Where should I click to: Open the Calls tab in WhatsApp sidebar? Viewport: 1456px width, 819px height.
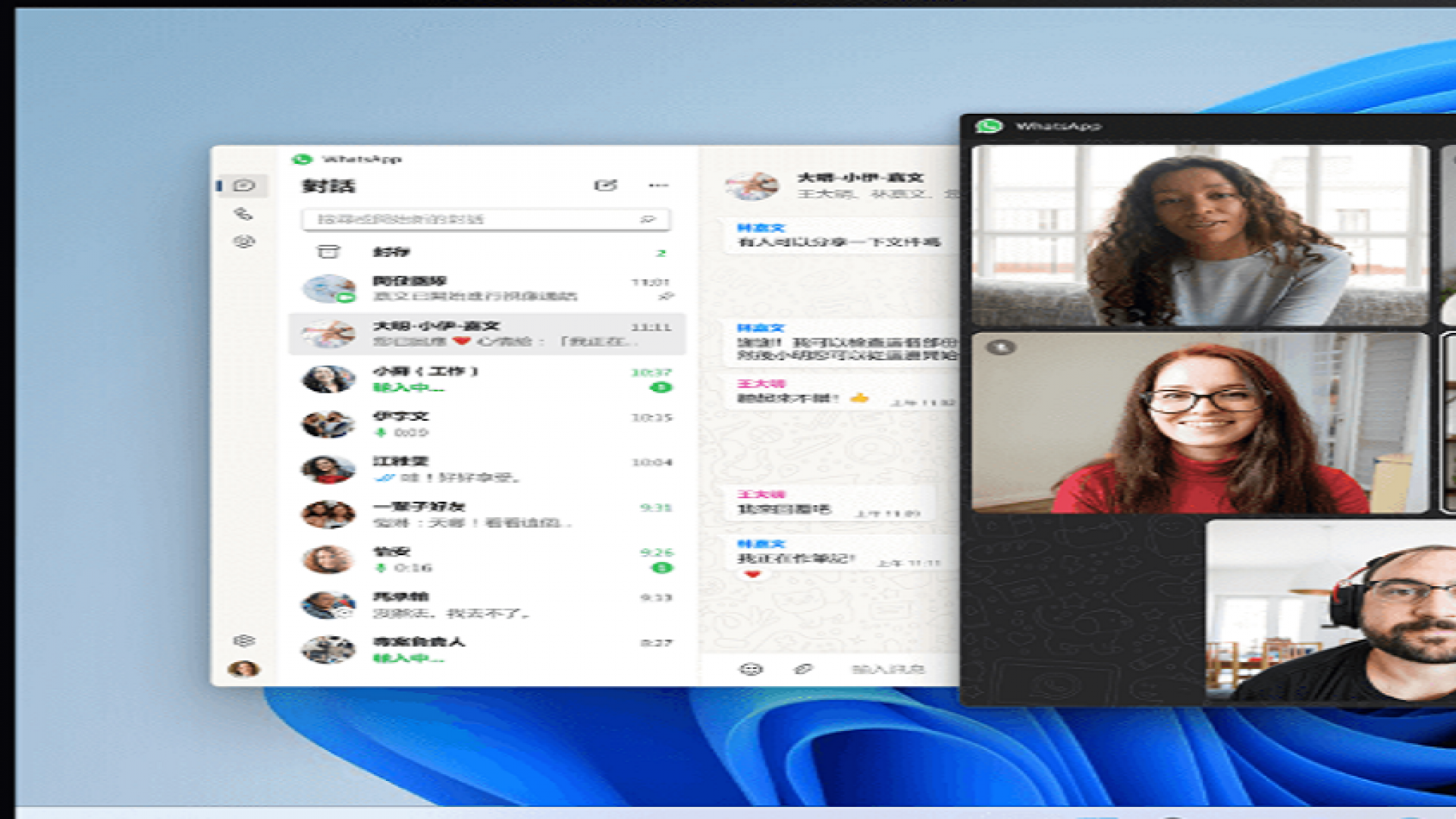point(243,214)
